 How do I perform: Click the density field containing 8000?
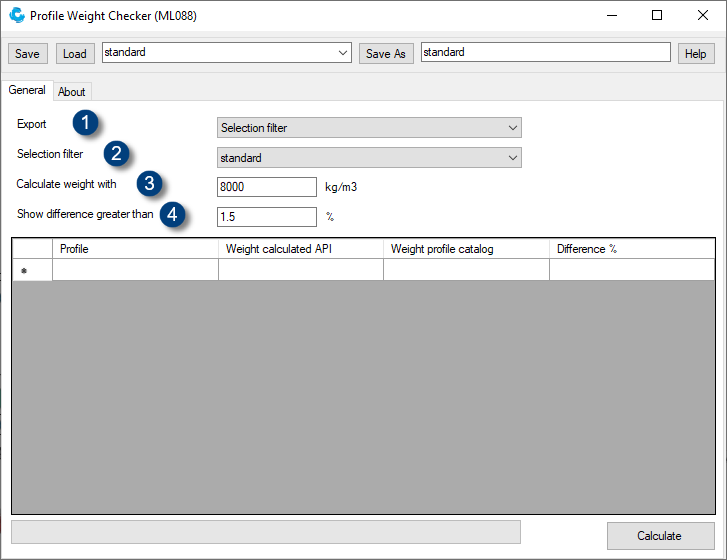click(x=266, y=187)
